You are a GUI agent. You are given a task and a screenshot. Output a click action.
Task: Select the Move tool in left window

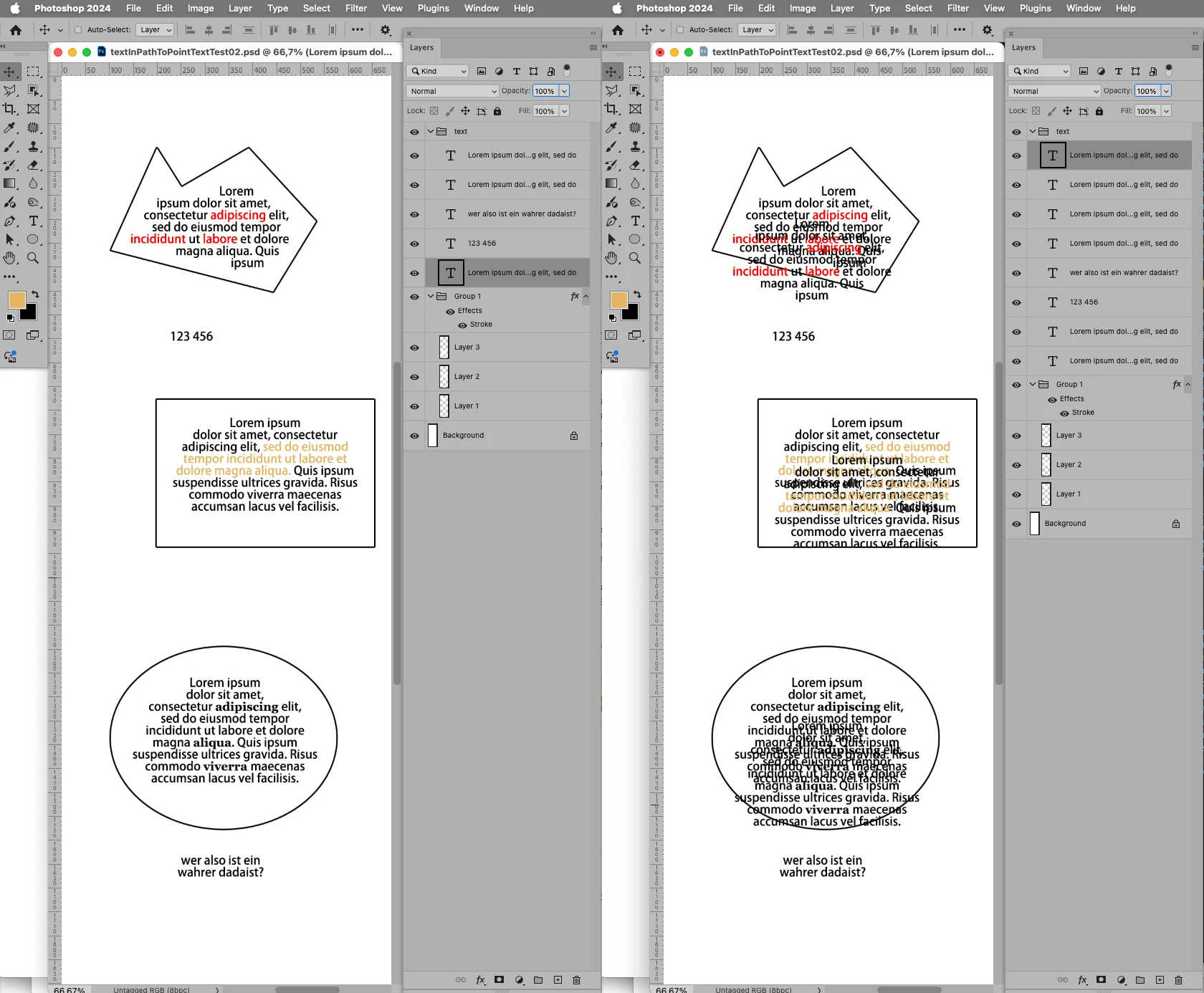click(10, 72)
